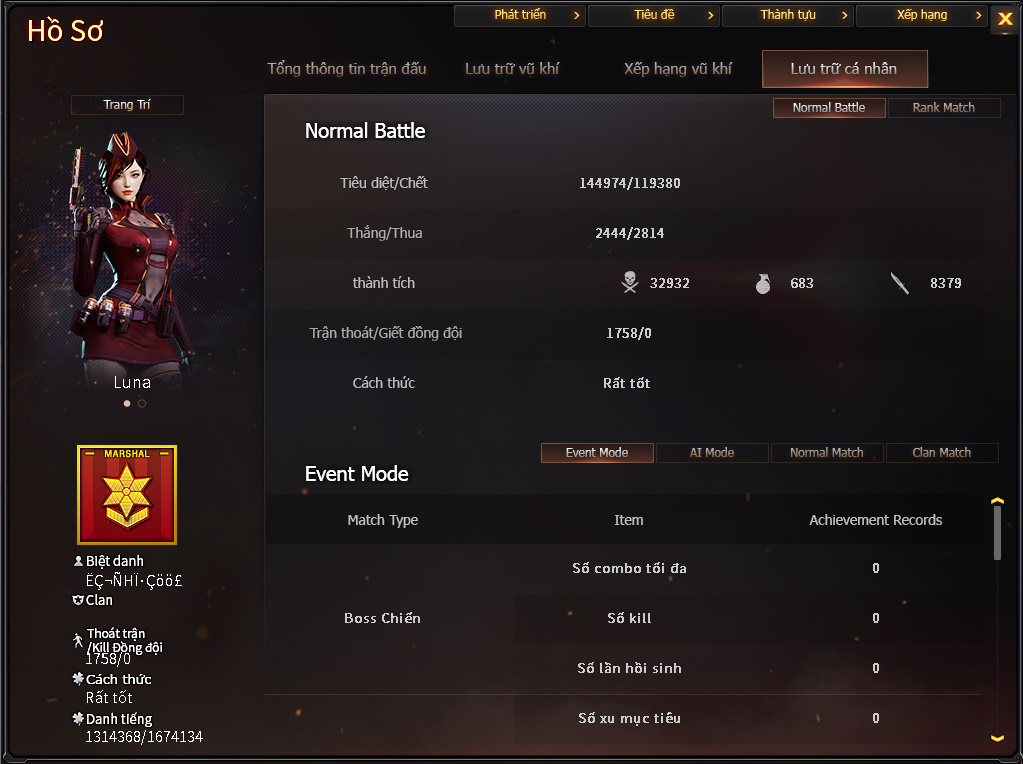Click the Thoát trận running man icon

pyautogui.click(x=78, y=640)
